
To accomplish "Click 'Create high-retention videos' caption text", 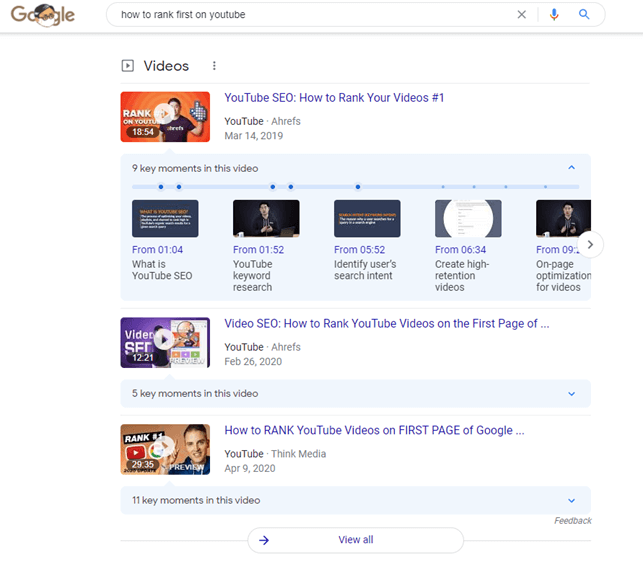I will (462, 276).
